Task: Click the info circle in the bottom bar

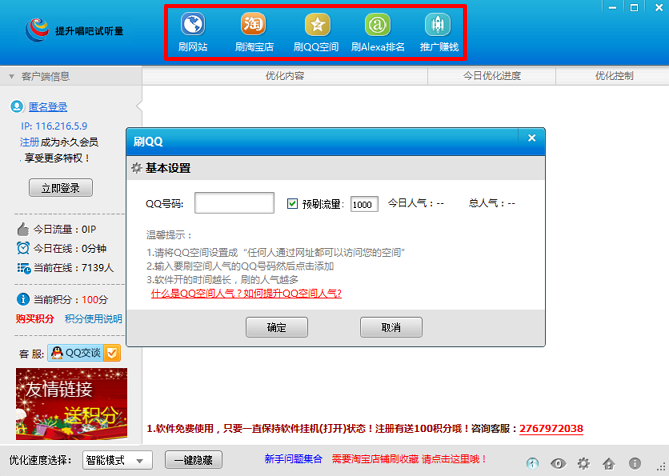Action: (x=635, y=463)
